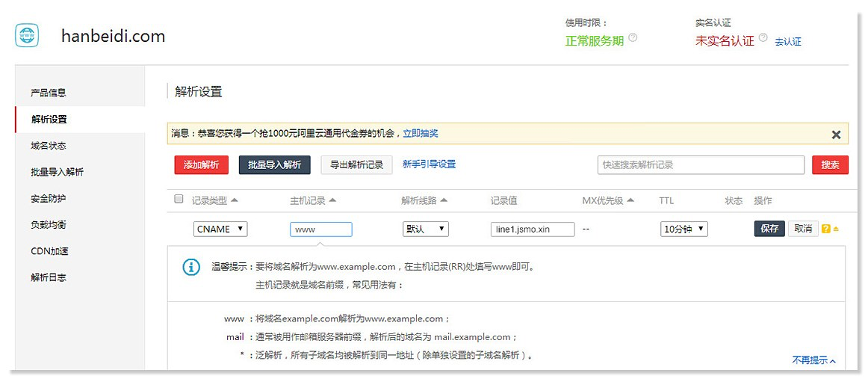Click help icon next to 未实名认证

tap(763, 38)
